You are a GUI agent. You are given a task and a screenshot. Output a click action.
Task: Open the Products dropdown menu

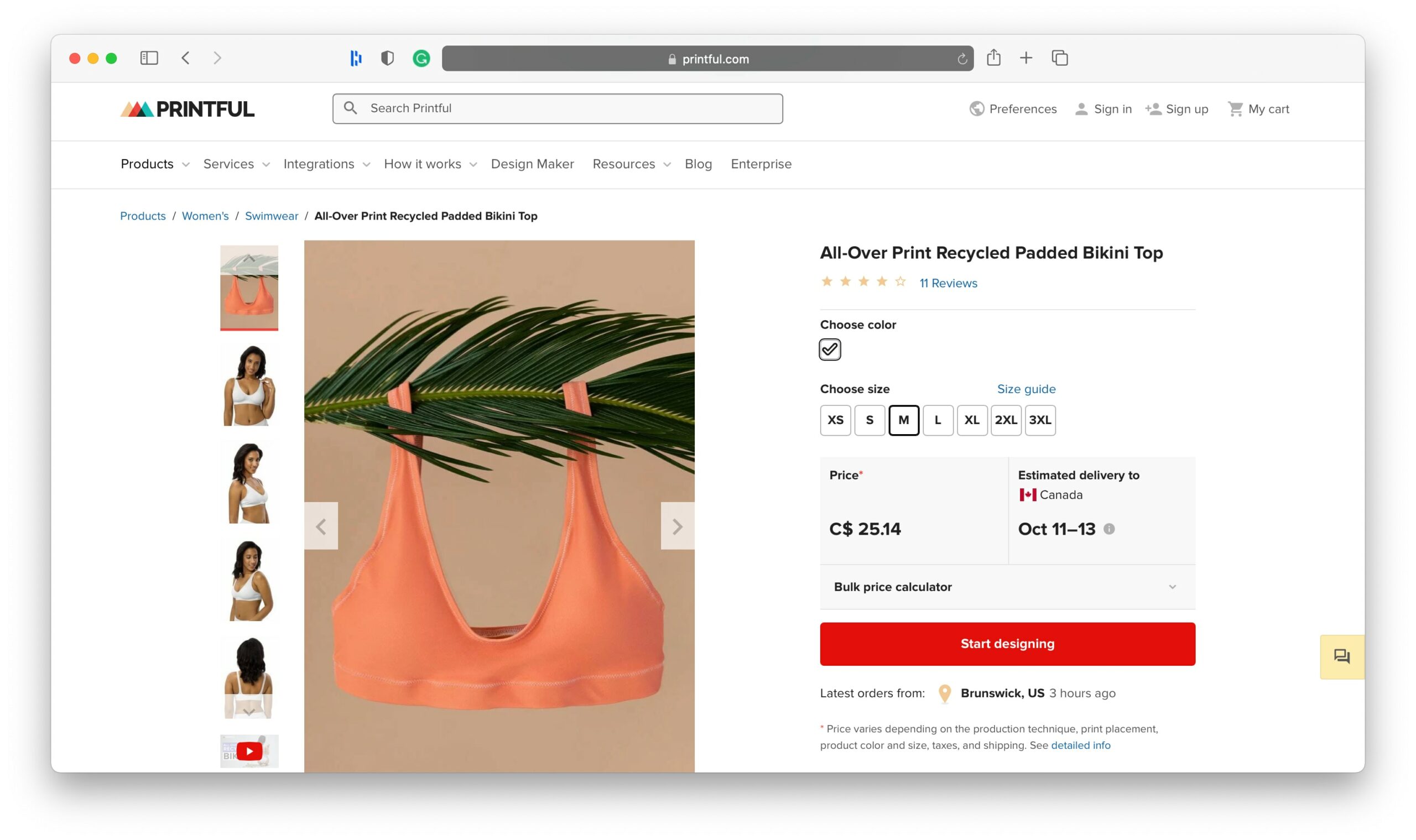pos(154,164)
